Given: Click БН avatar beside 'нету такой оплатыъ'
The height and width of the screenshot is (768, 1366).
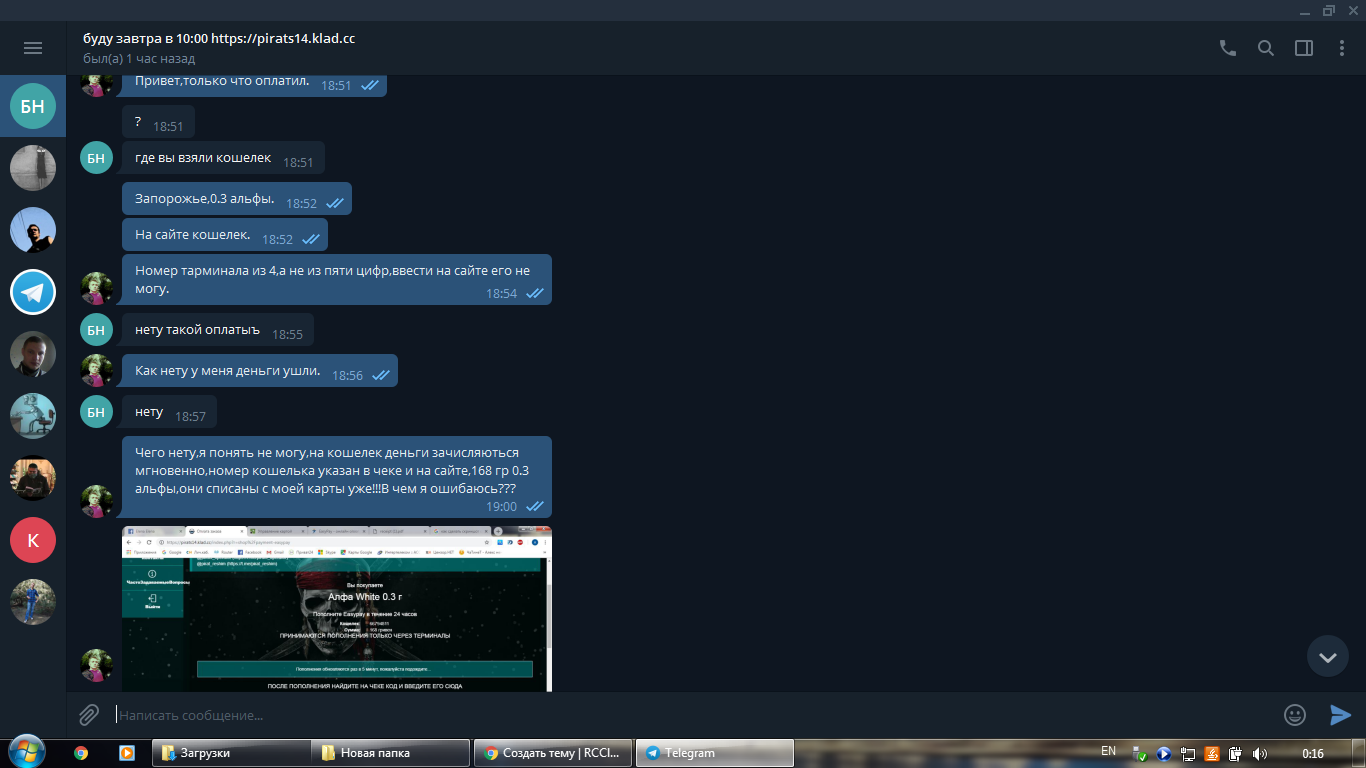Looking at the screenshot, I should (96, 330).
